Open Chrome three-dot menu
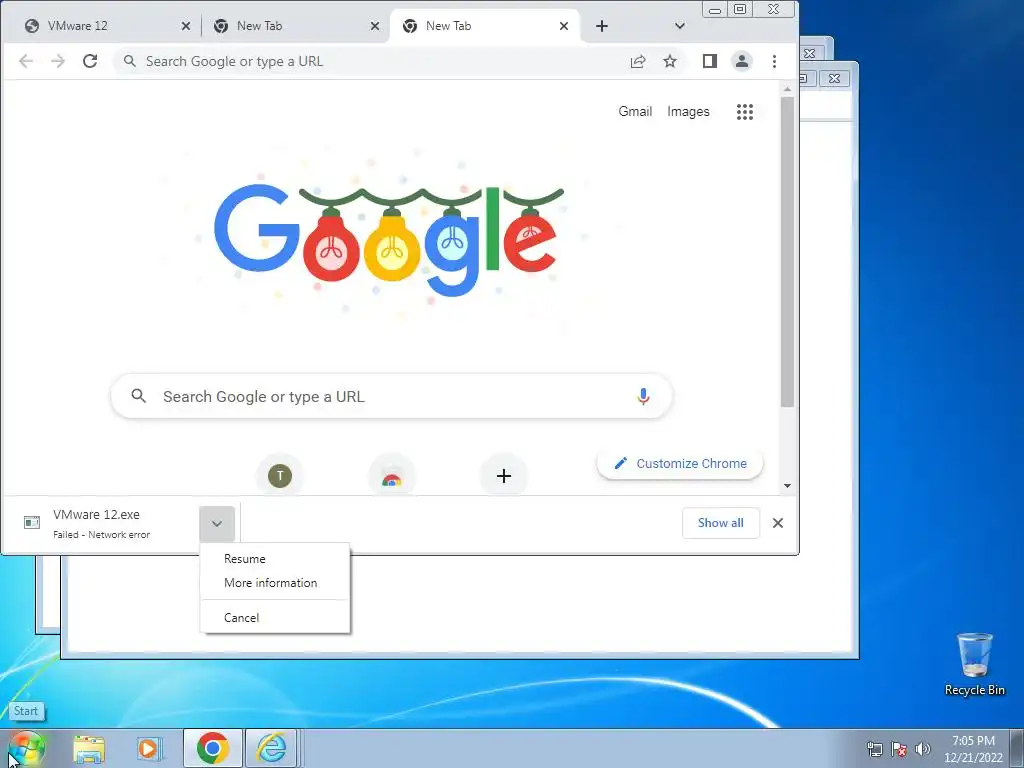 pos(775,61)
